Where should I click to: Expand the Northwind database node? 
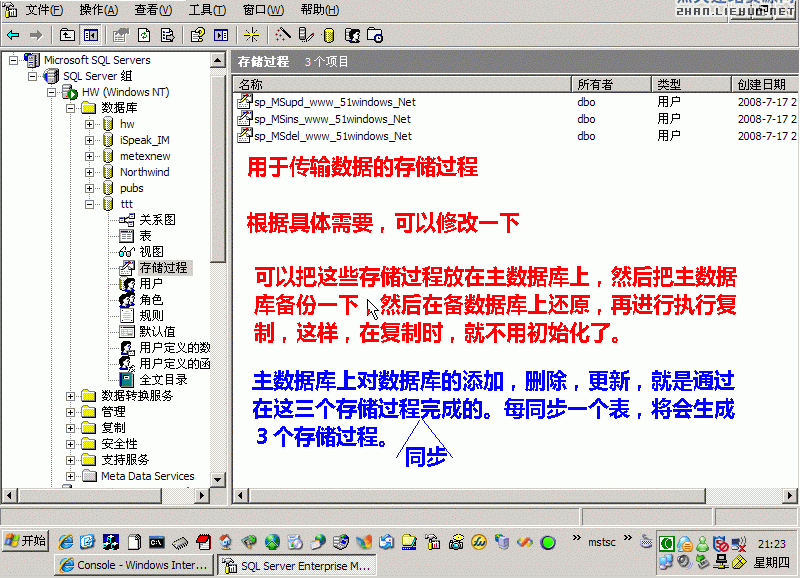(89, 172)
